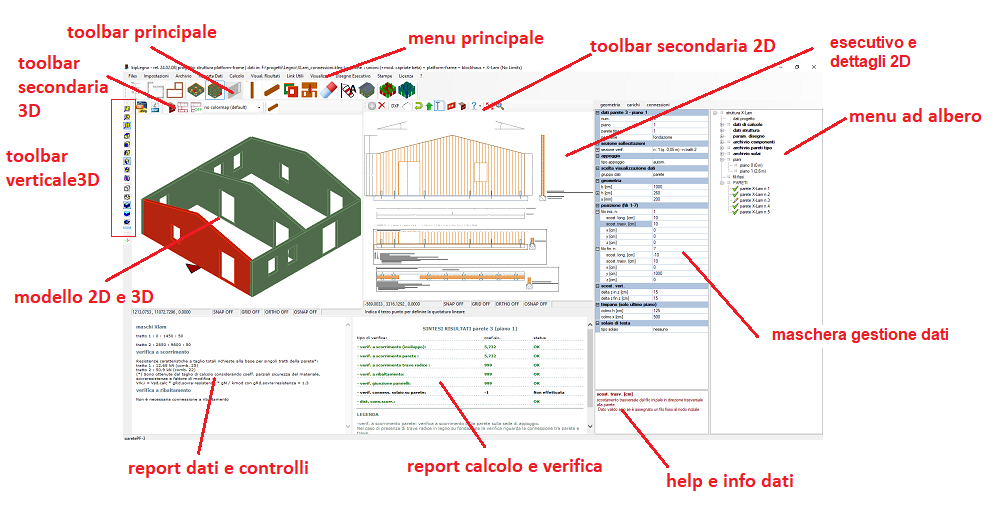Viewport: 998px width, 527px height.
Task: Click the green curved arrow redo icon
Action: coord(418,105)
